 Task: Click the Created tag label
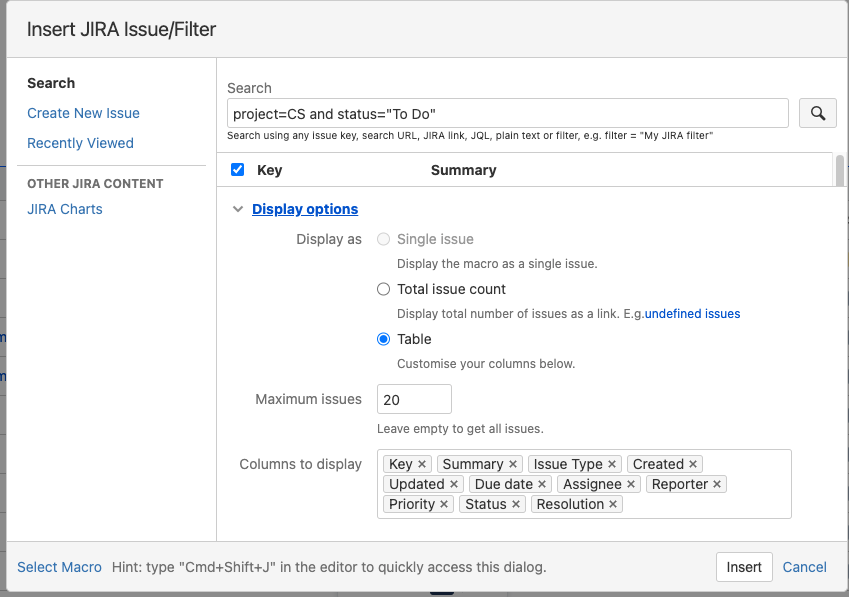click(x=658, y=464)
